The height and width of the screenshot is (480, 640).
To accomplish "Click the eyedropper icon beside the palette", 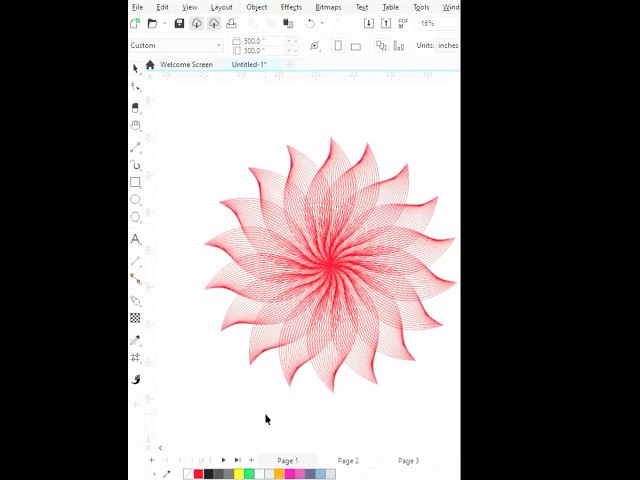I will click(167, 474).
